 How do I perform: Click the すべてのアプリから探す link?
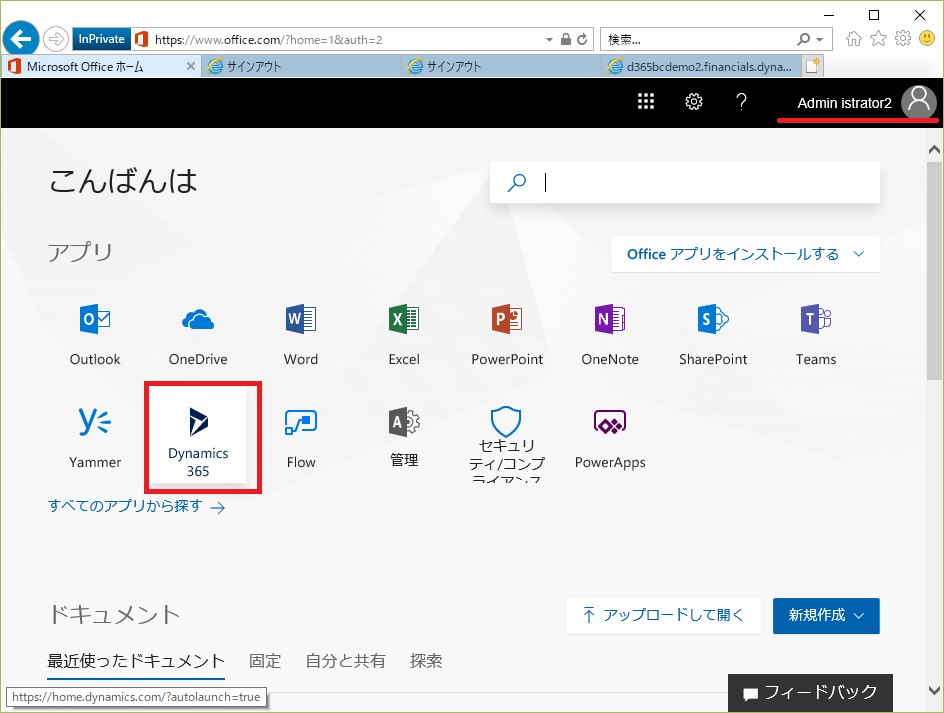point(136,506)
